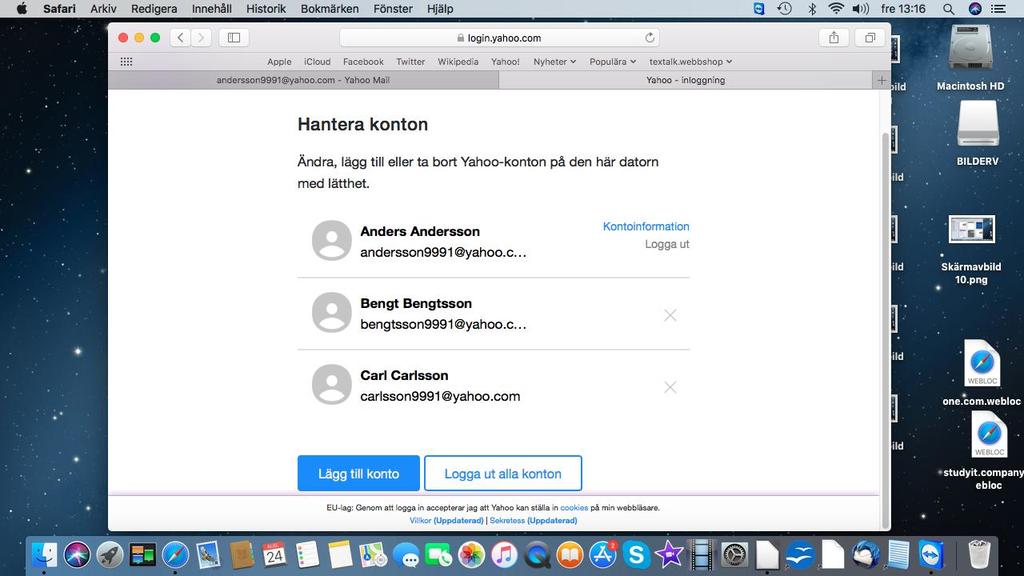Launch Siri from the Dock

77,555
